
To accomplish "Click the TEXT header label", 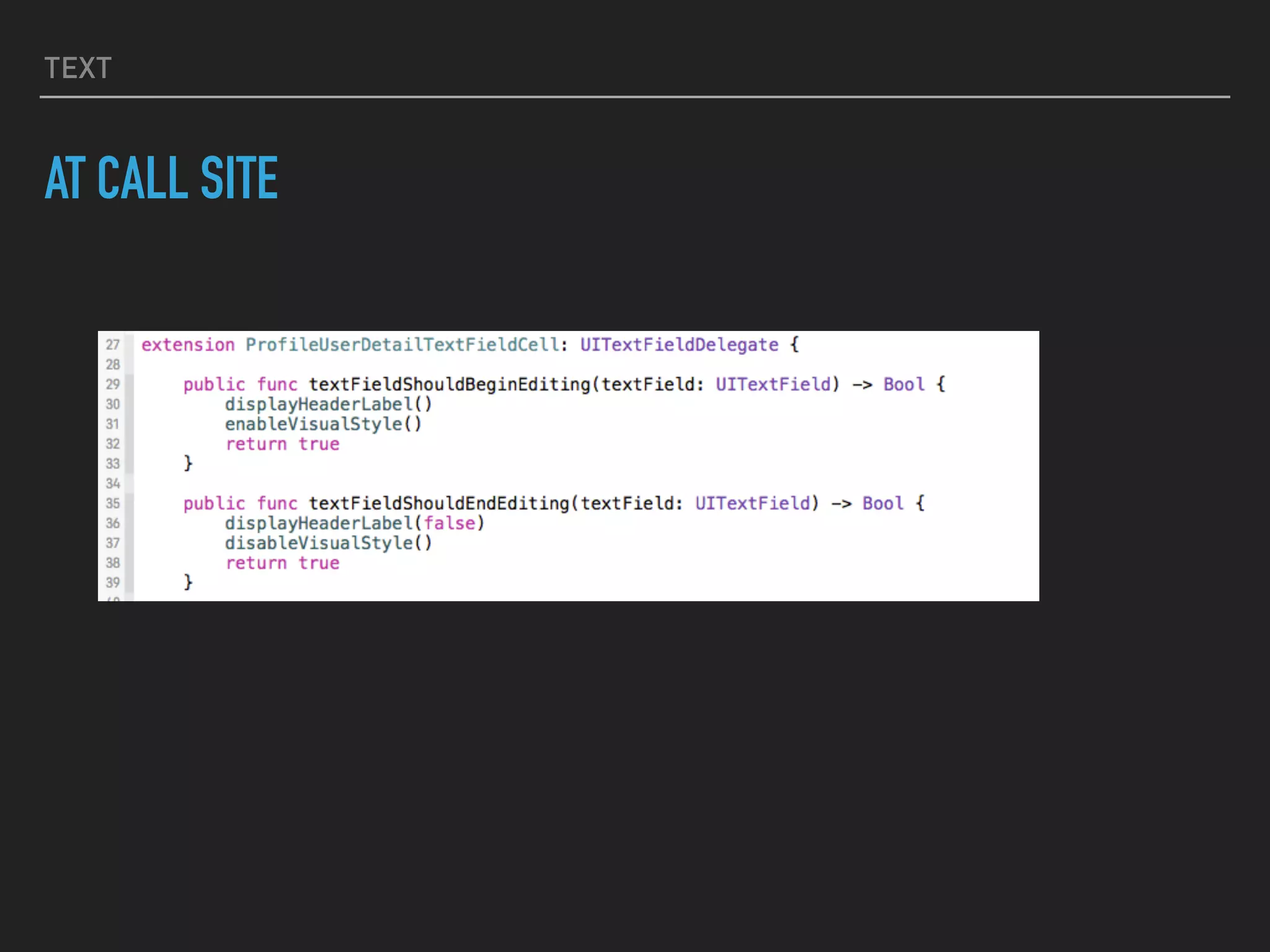I will (78, 68).
